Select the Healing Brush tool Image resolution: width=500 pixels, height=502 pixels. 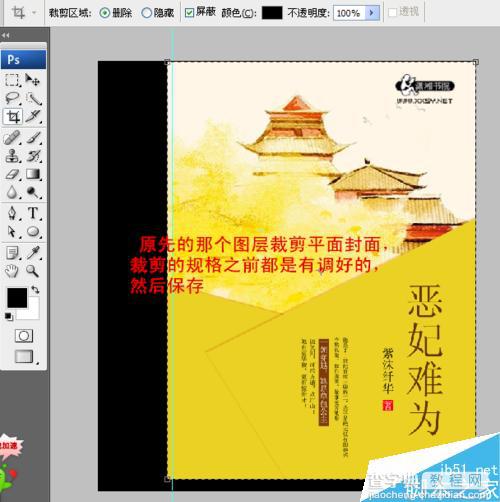[12, 138]
